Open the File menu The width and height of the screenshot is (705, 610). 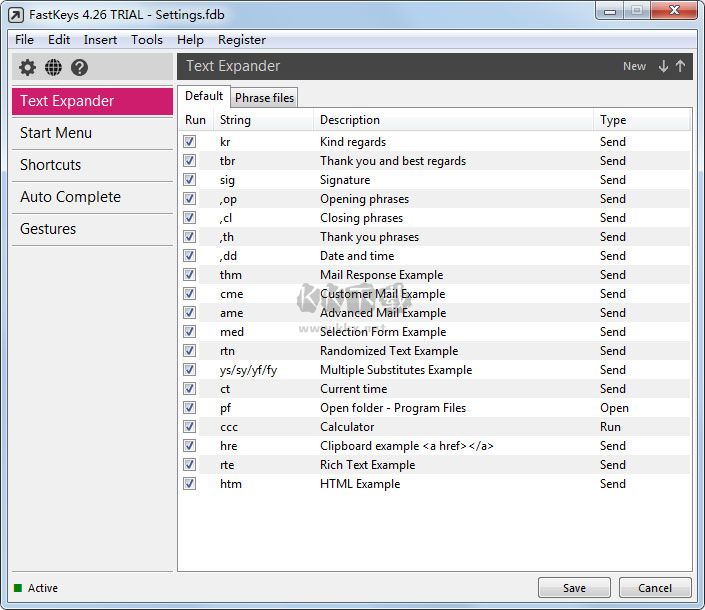(x=24, y=40)
